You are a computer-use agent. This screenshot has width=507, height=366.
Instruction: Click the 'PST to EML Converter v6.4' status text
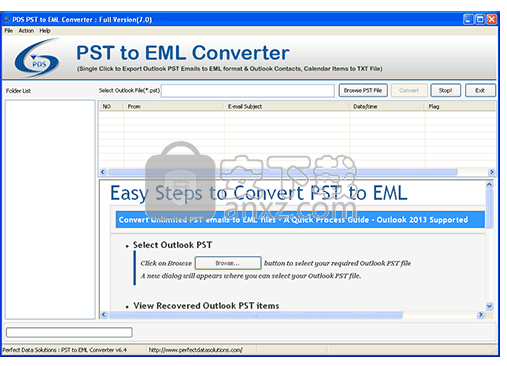point(94,350)
